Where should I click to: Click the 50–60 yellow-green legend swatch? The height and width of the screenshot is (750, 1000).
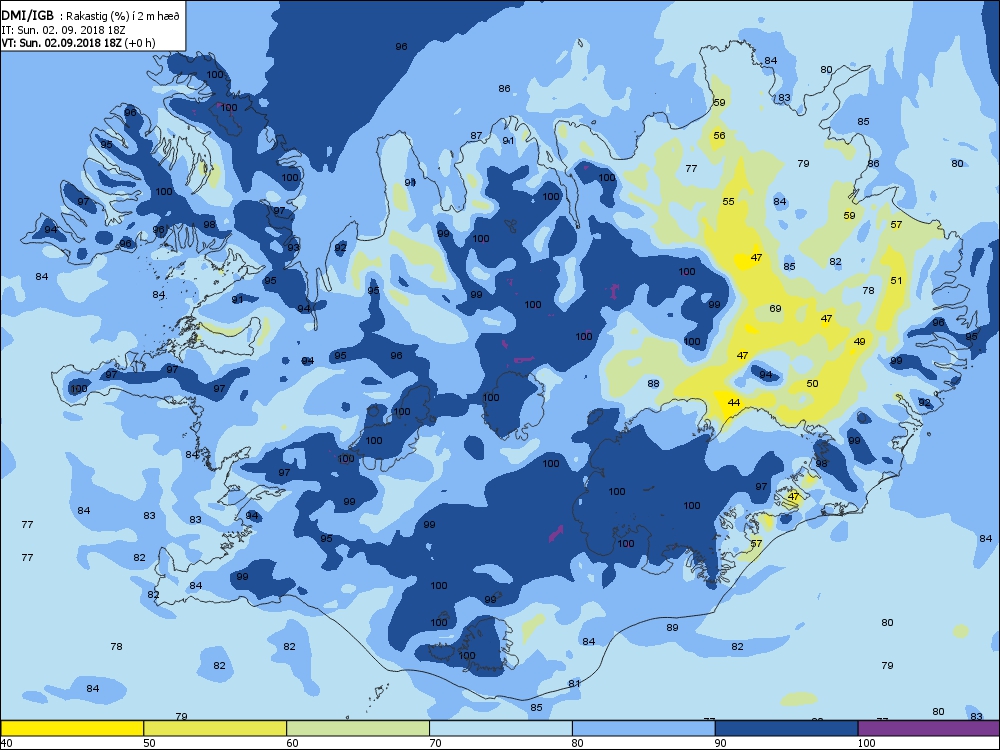[215, 728]
